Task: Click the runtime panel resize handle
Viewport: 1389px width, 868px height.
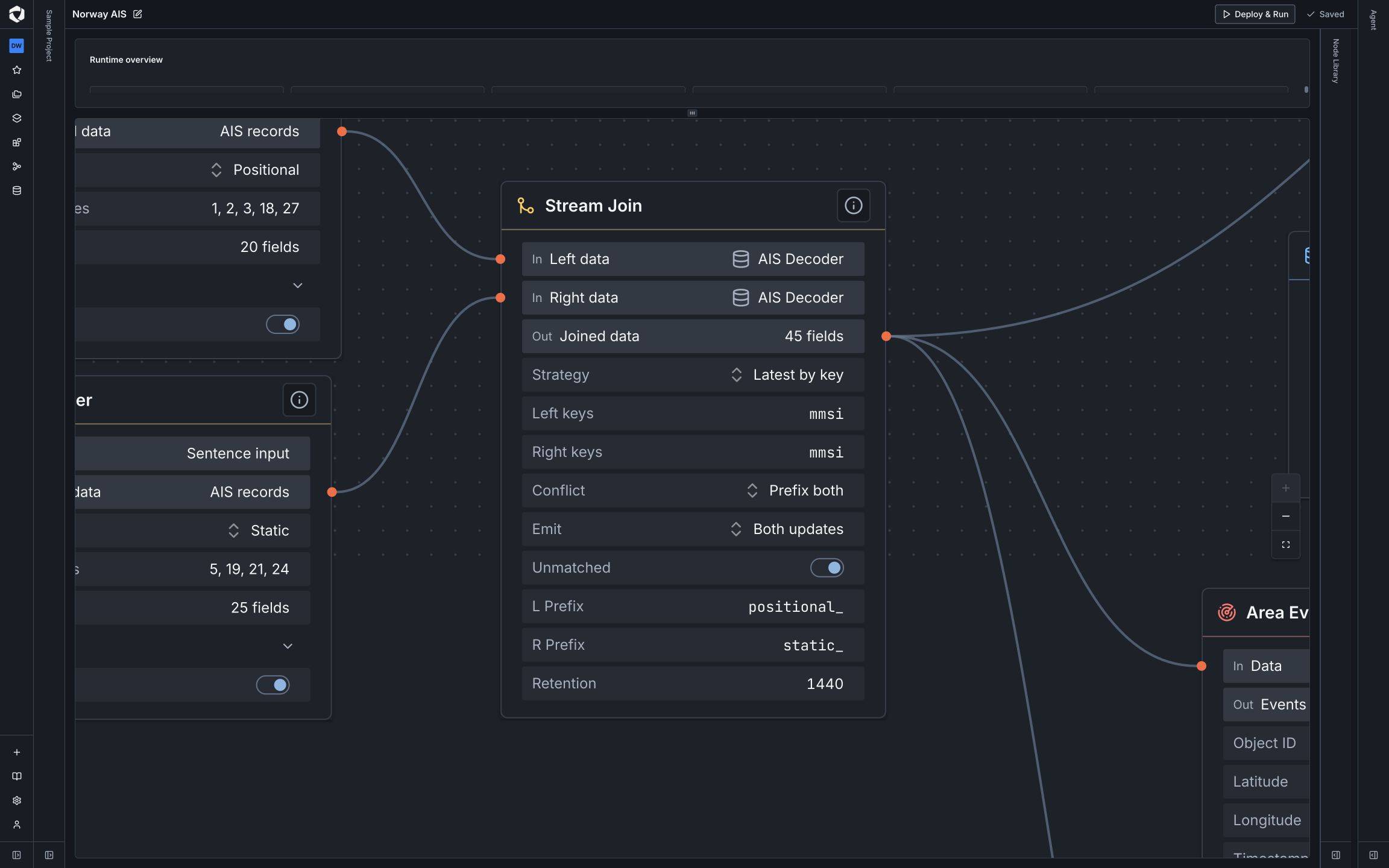Action: point(692,113)
